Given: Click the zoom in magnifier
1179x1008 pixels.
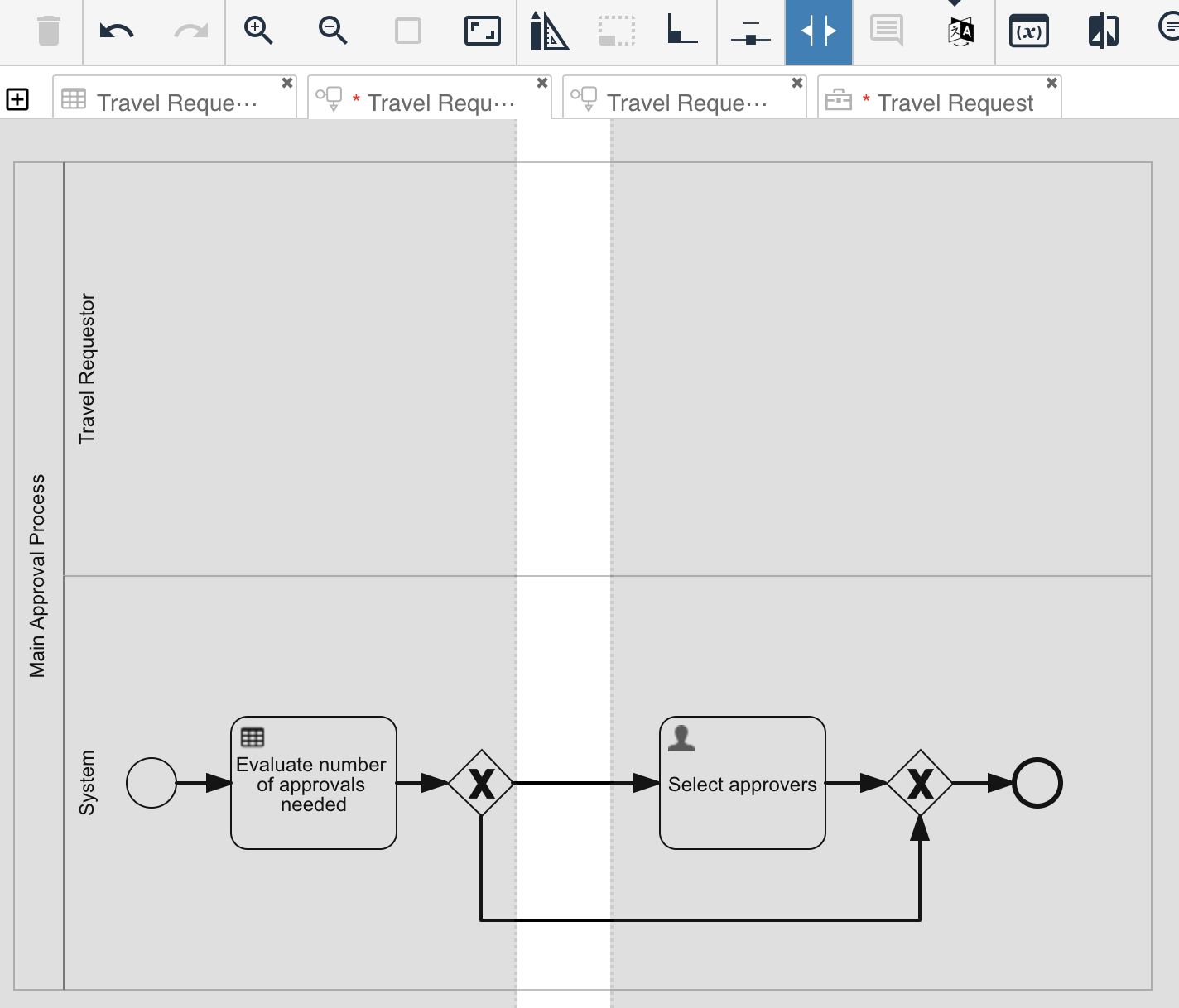Looking at the screenshot, I should (258, 31).
